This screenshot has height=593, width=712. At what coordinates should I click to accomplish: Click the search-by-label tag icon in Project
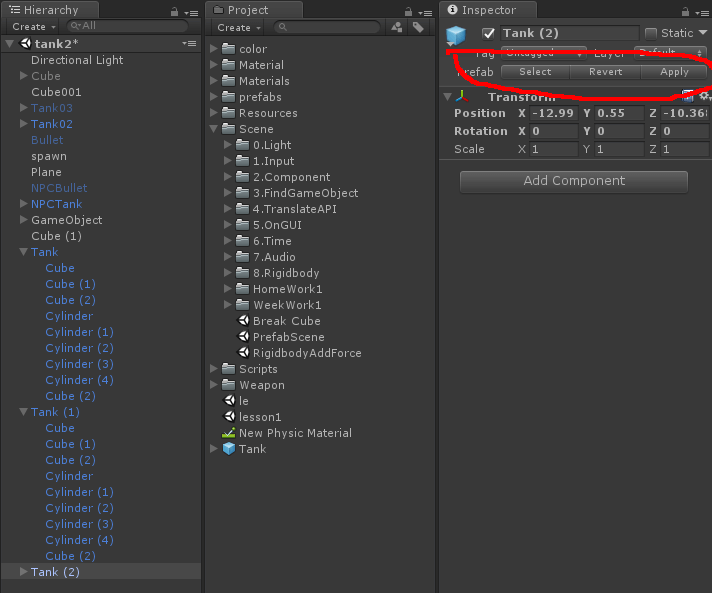418,27
